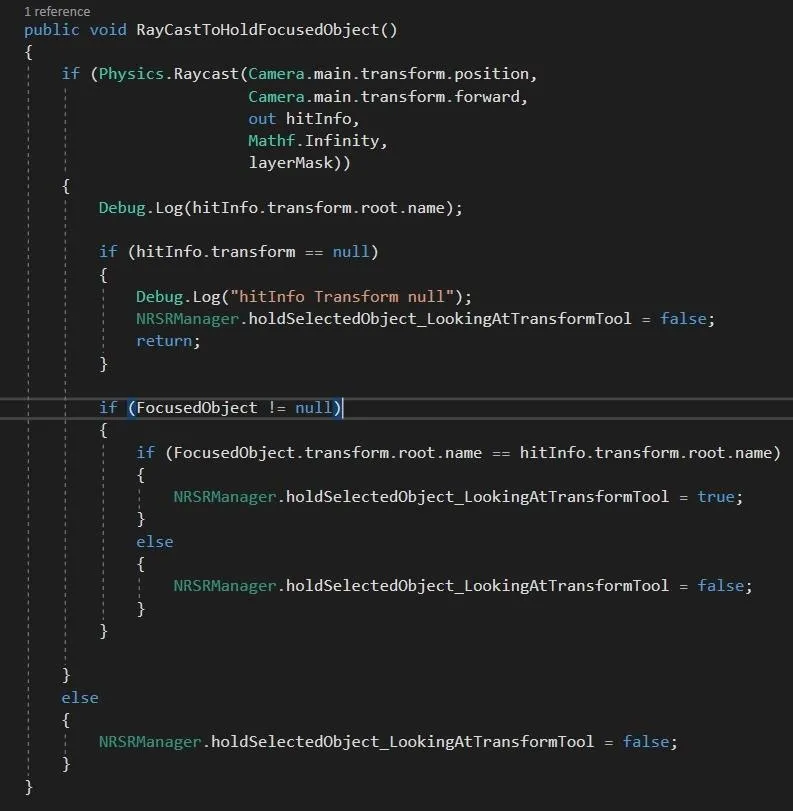Click "holdSelectedObject_LookingAtTransformTool" on the true assignment line

[x=477, y=497]
